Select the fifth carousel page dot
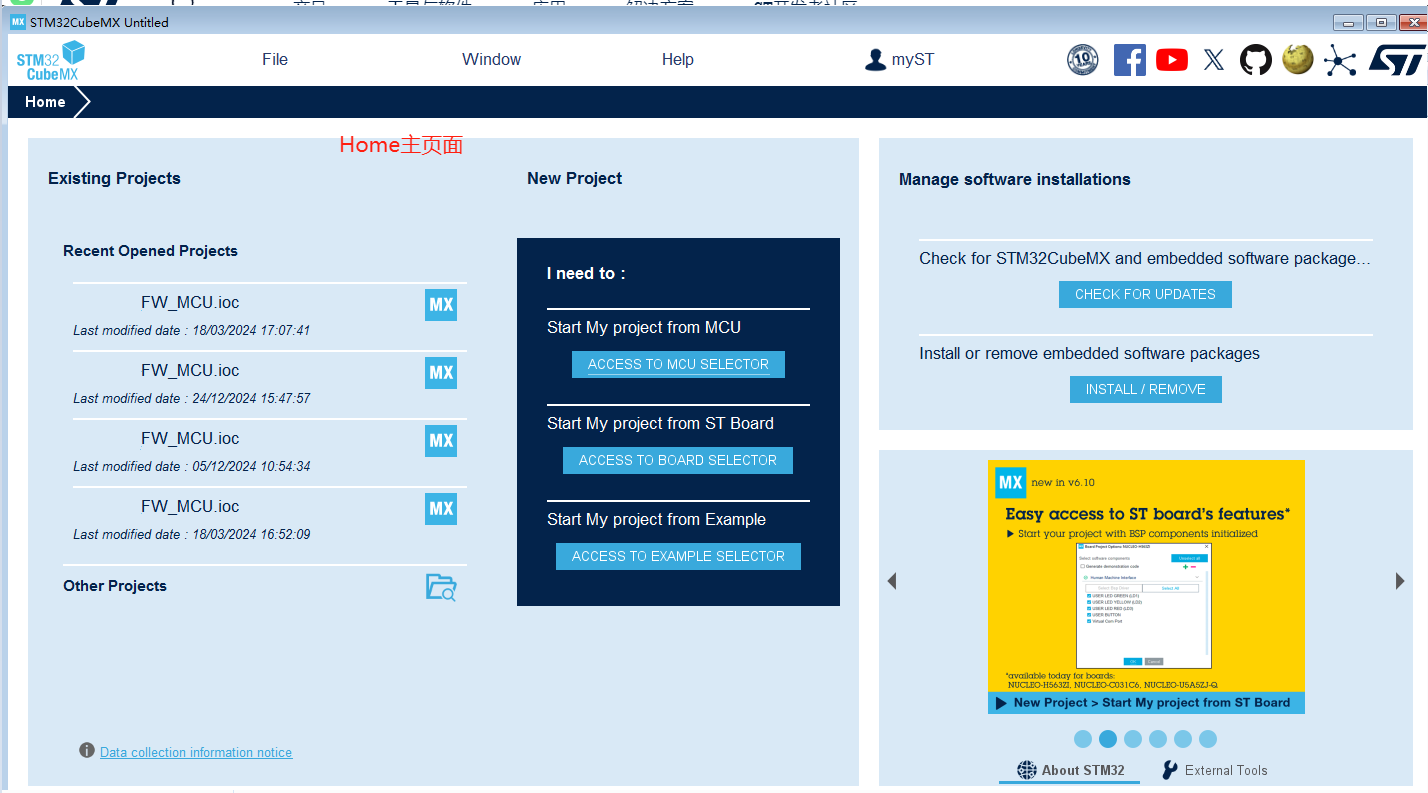1428x793 pixels. click(1183, 739)
